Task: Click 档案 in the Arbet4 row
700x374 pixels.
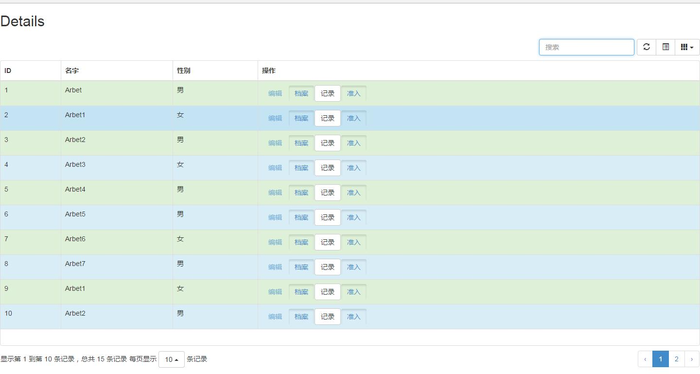Action: [301, 192]
